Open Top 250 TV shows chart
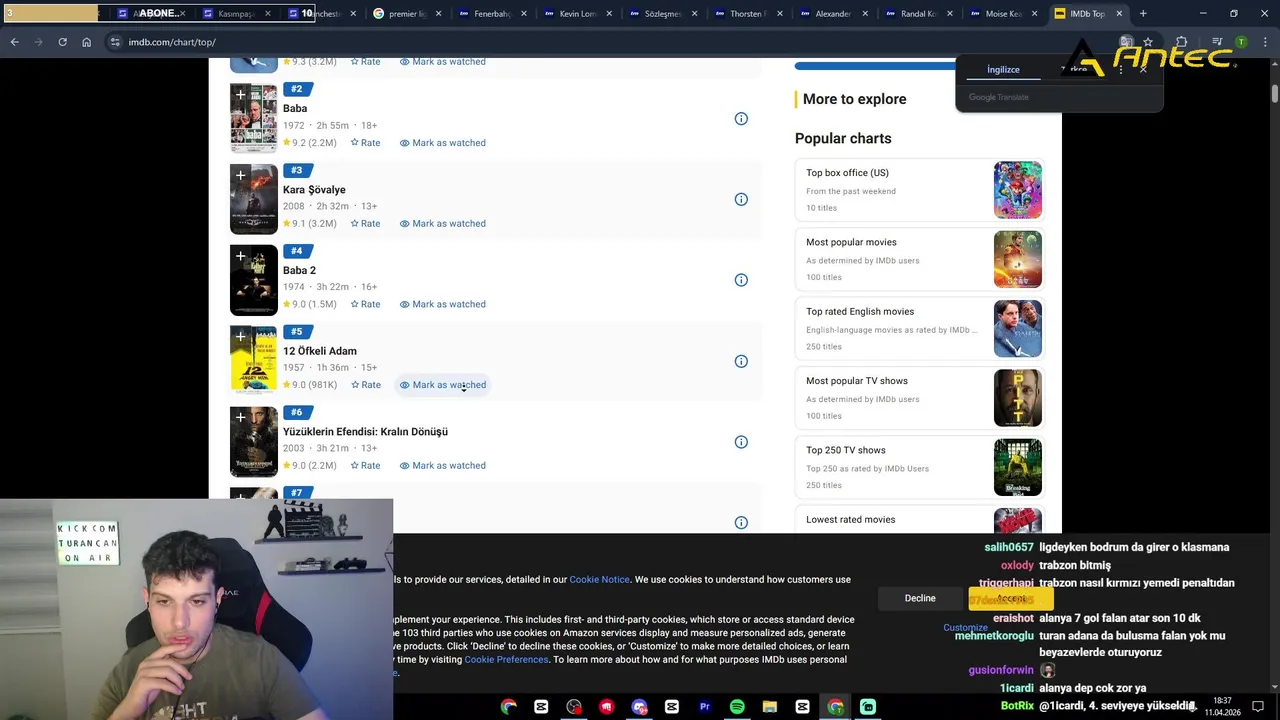Image resolution: width=1280 pixels, height=720 pixels. tap(919, 467)
